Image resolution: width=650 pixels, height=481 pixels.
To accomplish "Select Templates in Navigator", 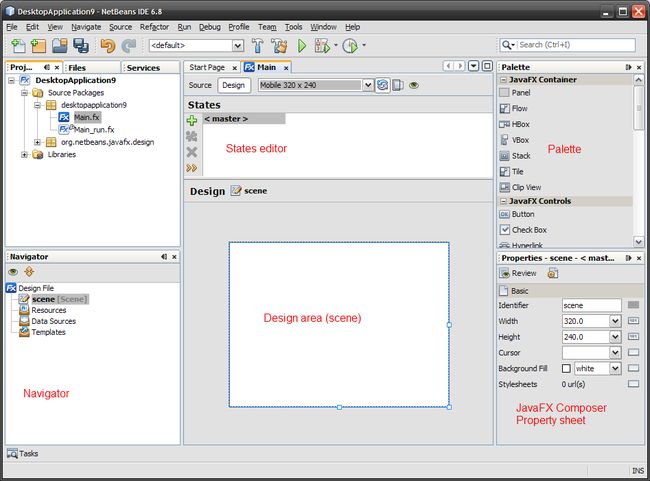I will 49,332.
